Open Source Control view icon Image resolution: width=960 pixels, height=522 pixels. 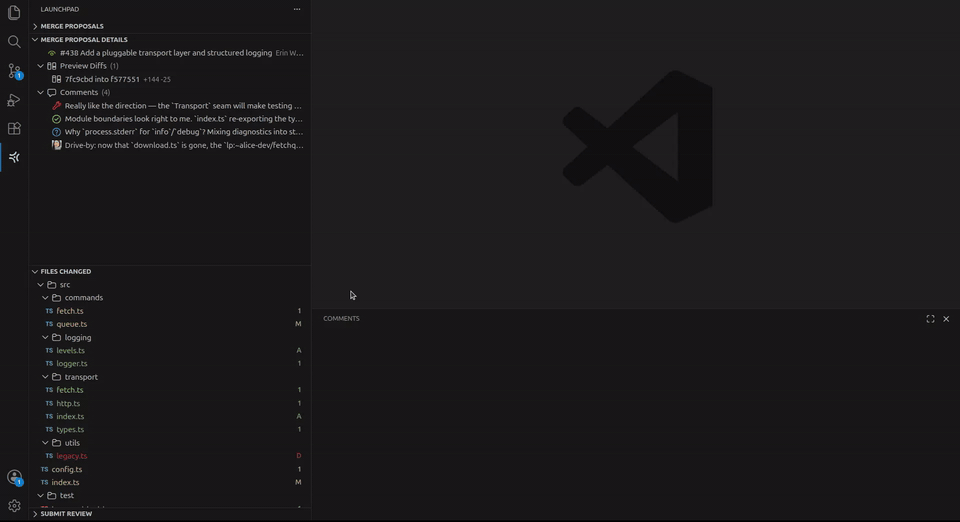coord(14,71)
